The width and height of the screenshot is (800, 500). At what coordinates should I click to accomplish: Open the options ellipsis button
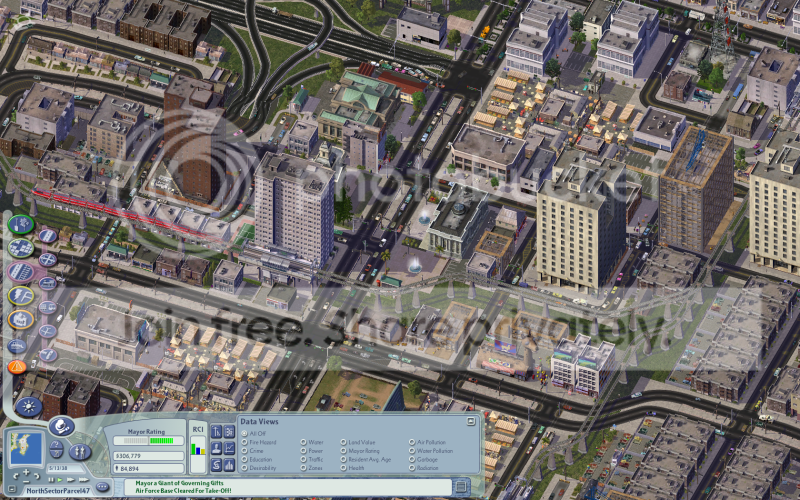point(102,487)
